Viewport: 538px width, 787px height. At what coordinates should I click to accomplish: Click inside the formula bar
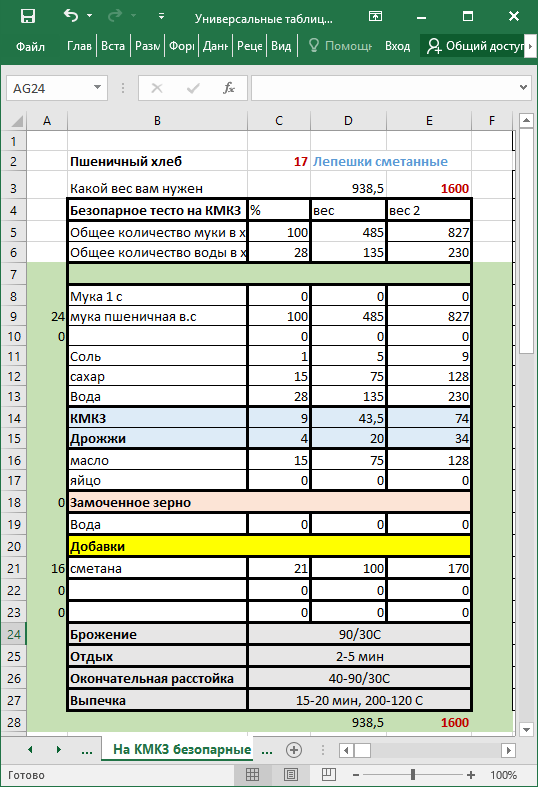click(384, 88)
